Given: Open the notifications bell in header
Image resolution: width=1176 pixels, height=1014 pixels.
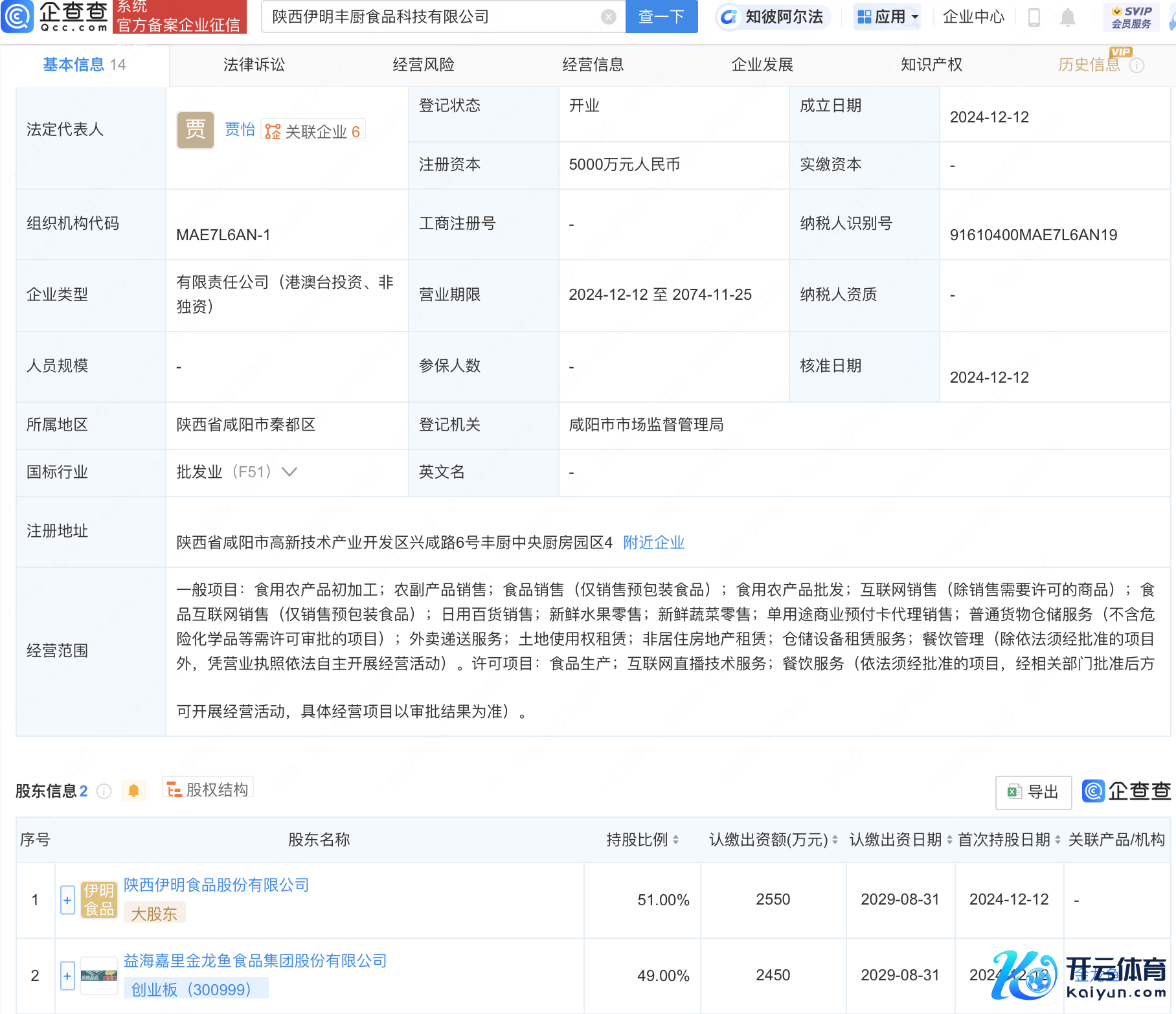Looking at the screenshot, I should click(x=1068, y=17).
